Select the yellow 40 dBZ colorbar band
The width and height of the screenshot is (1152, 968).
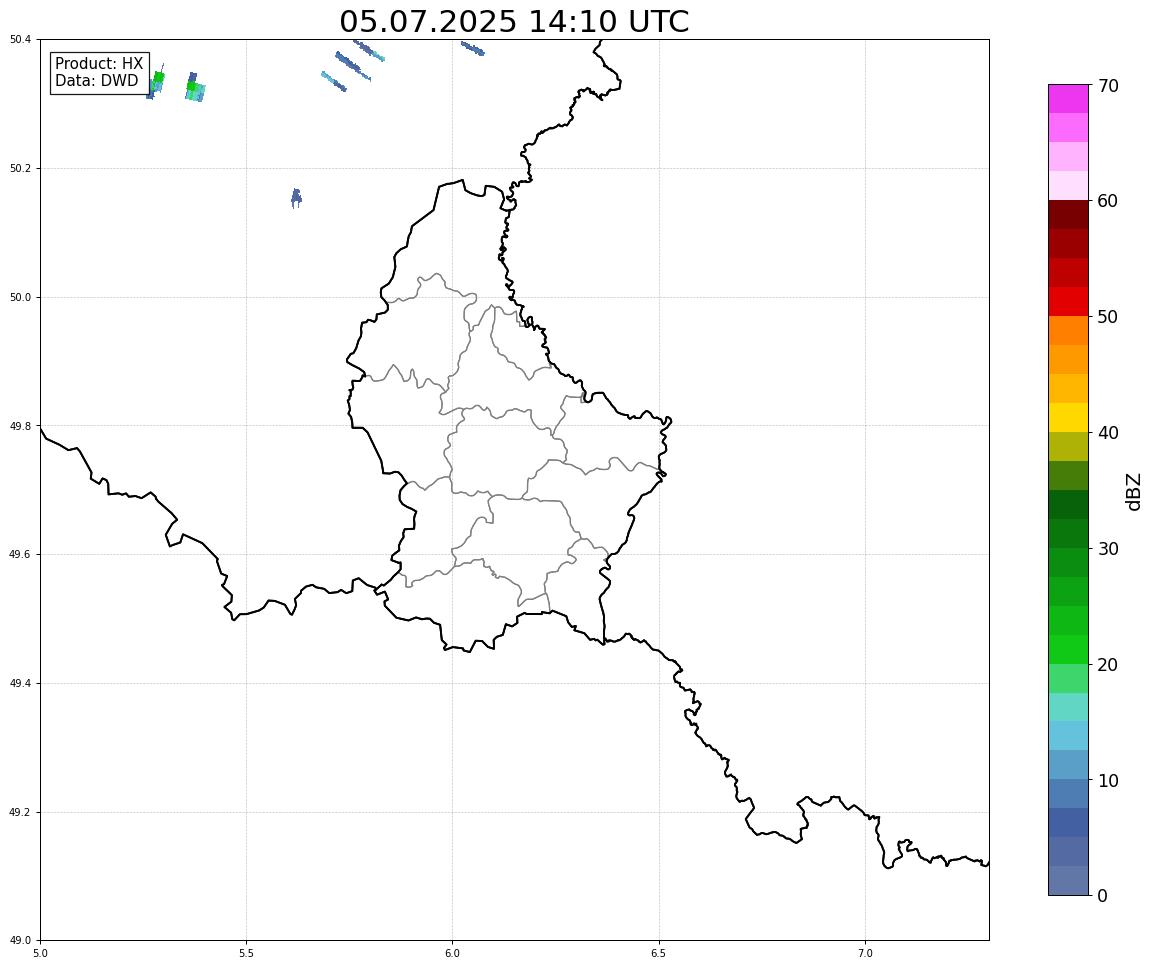tap(1068, 417)
